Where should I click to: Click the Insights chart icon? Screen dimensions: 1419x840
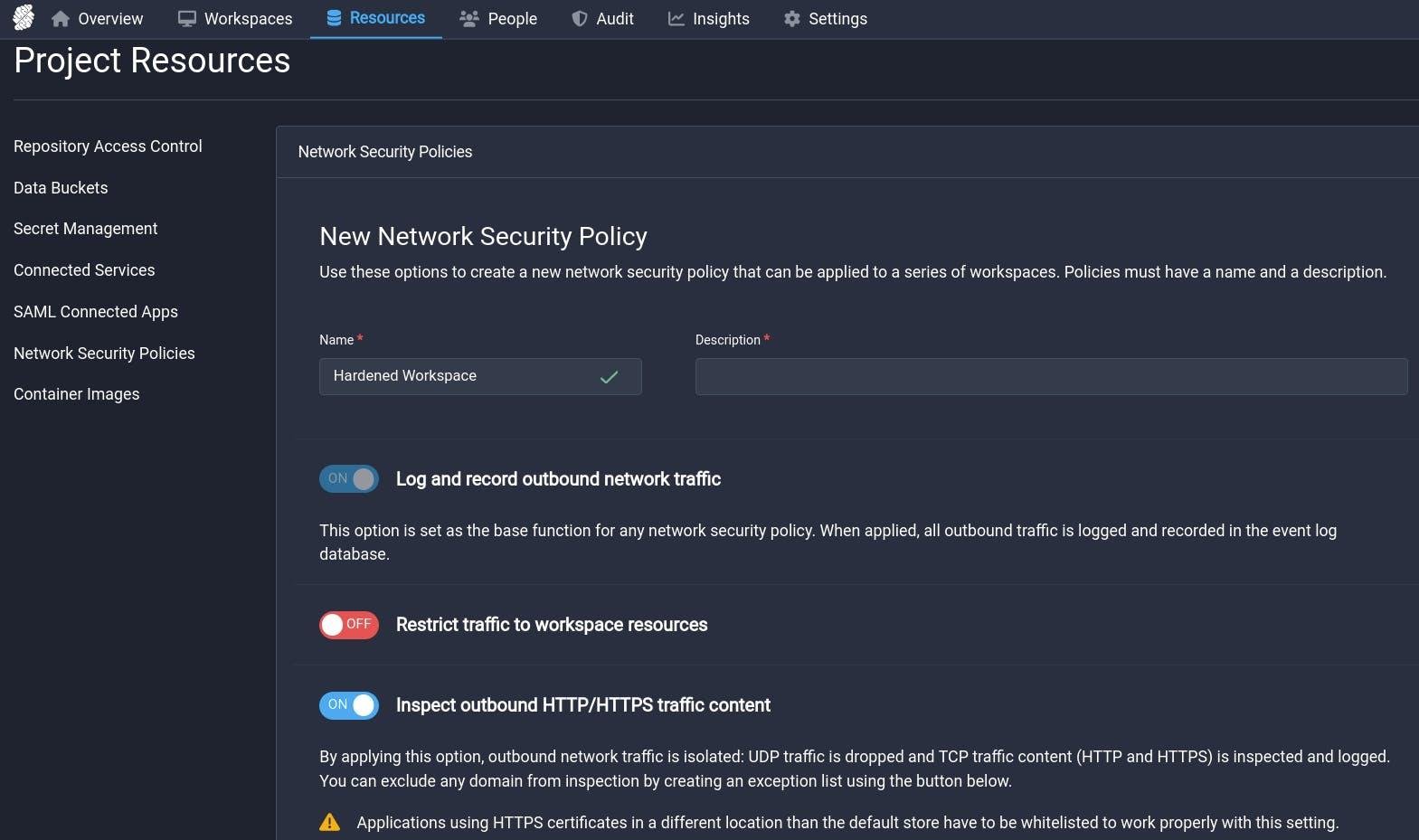click(x=676, y=19)
